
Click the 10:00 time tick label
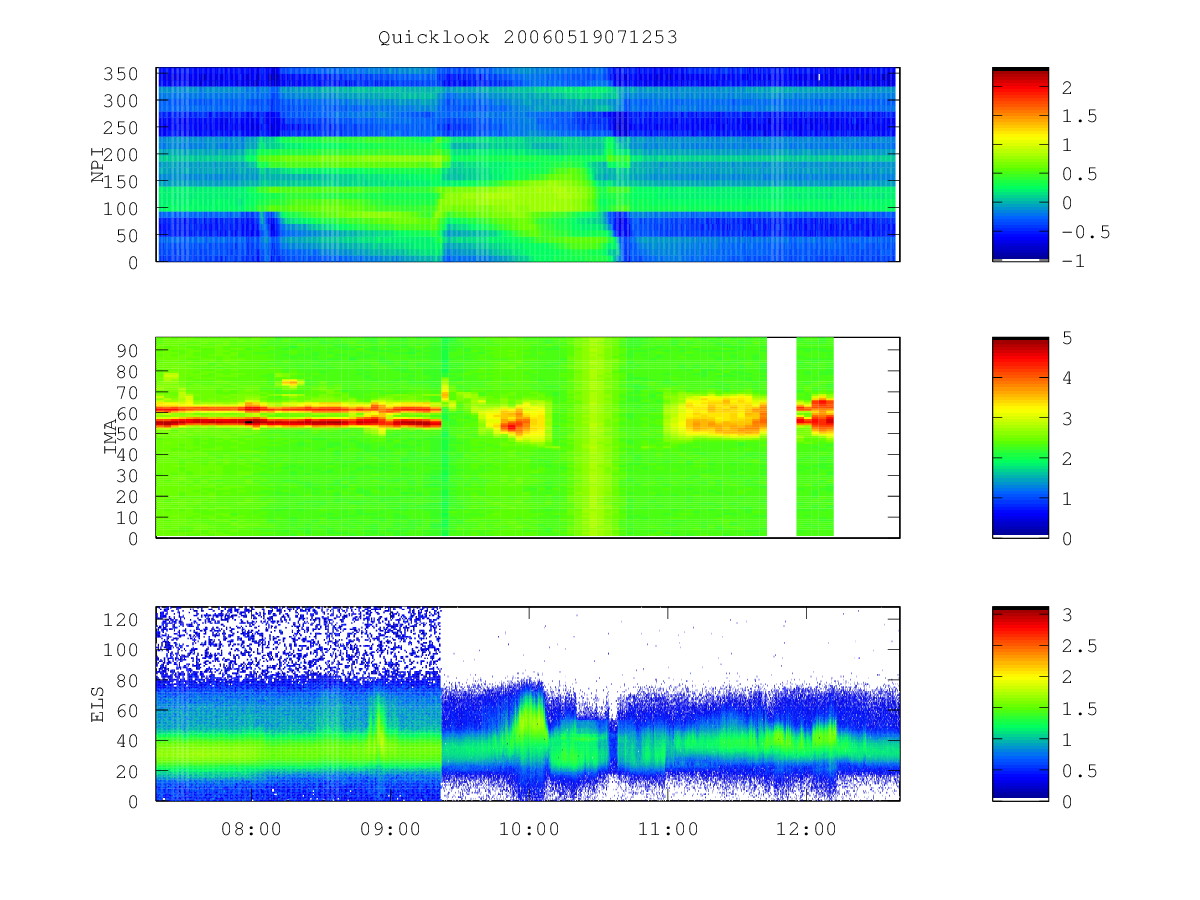coord(529,829)
